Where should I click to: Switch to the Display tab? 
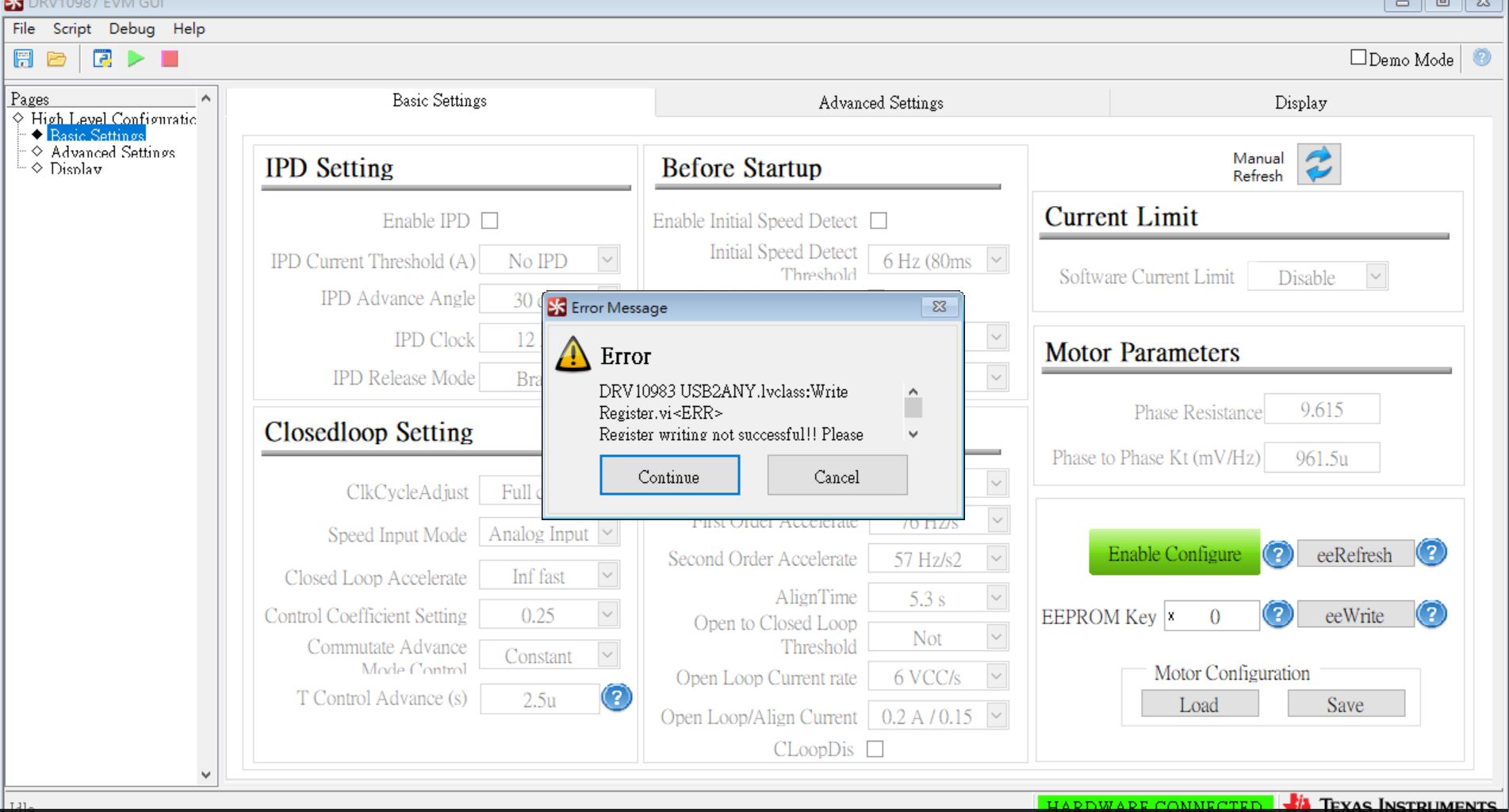coord(1300,102)
